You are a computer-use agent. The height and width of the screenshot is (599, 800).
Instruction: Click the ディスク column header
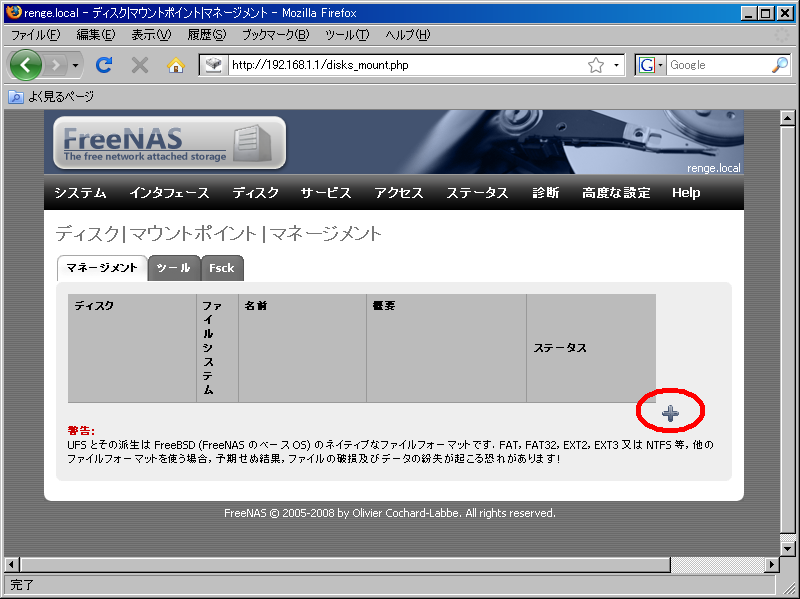[x=132, y=348]
